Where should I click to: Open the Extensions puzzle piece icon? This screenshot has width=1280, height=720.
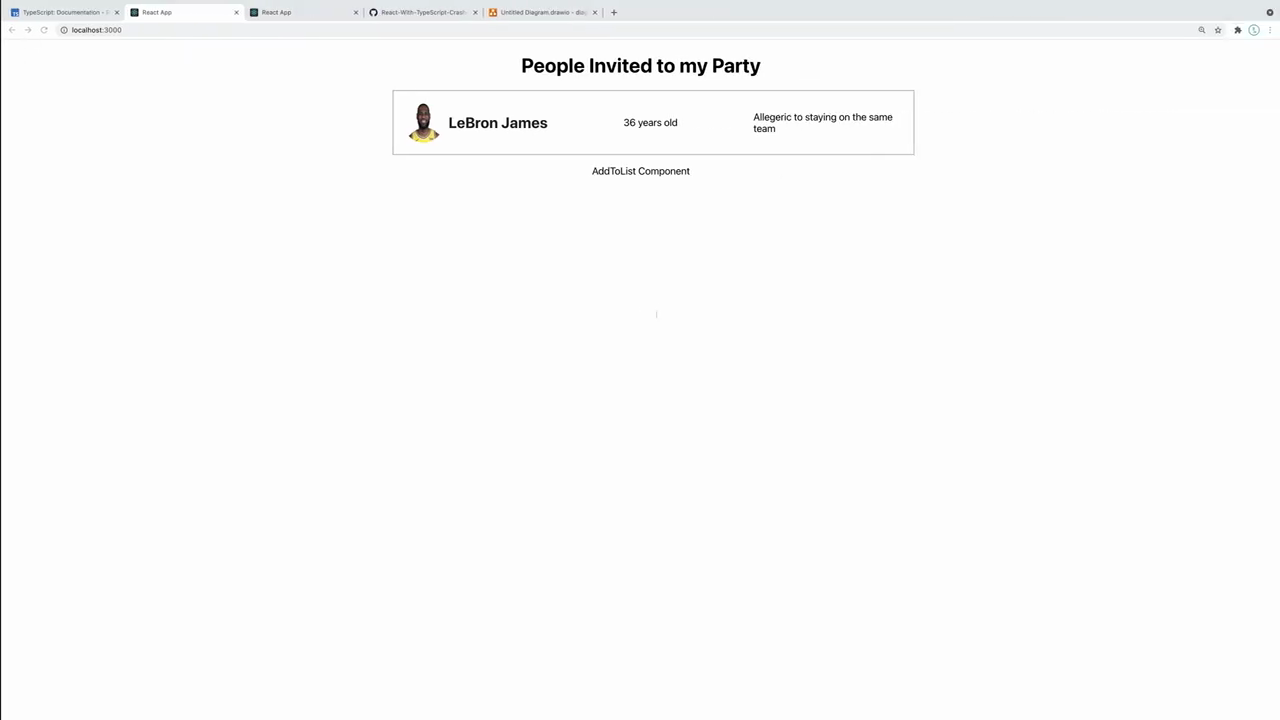1238,30
